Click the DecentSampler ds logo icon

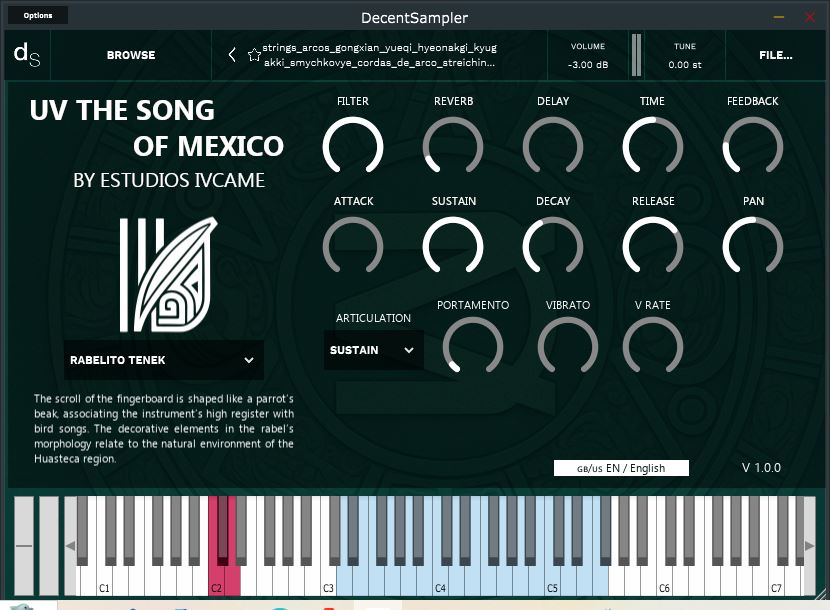pos(26,55)
